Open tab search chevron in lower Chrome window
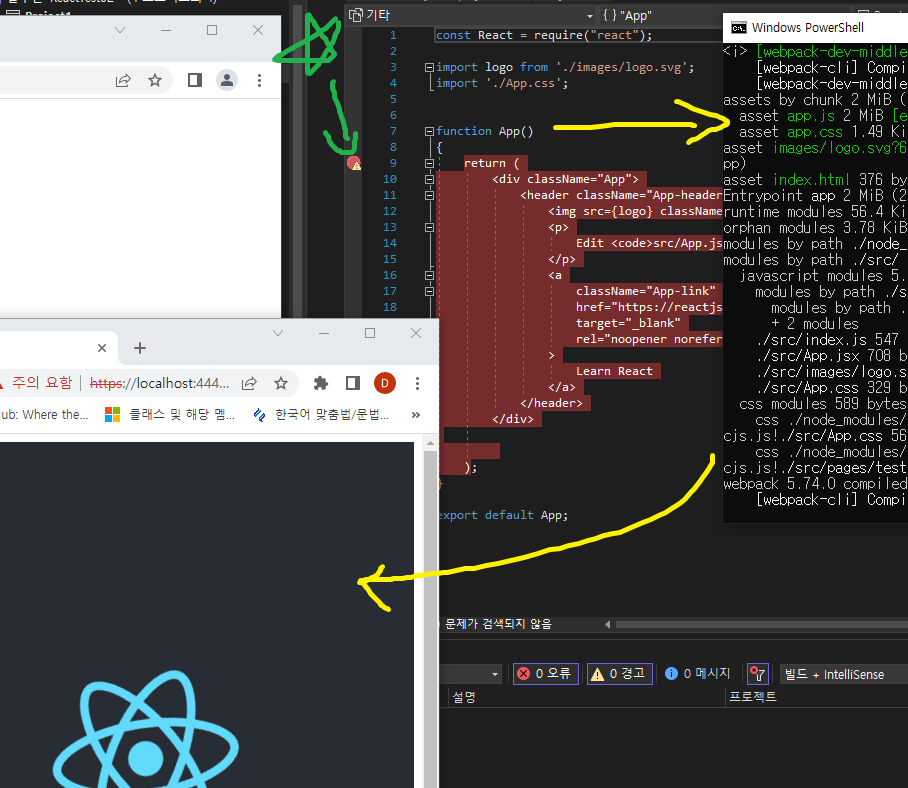 pos(278,333)
